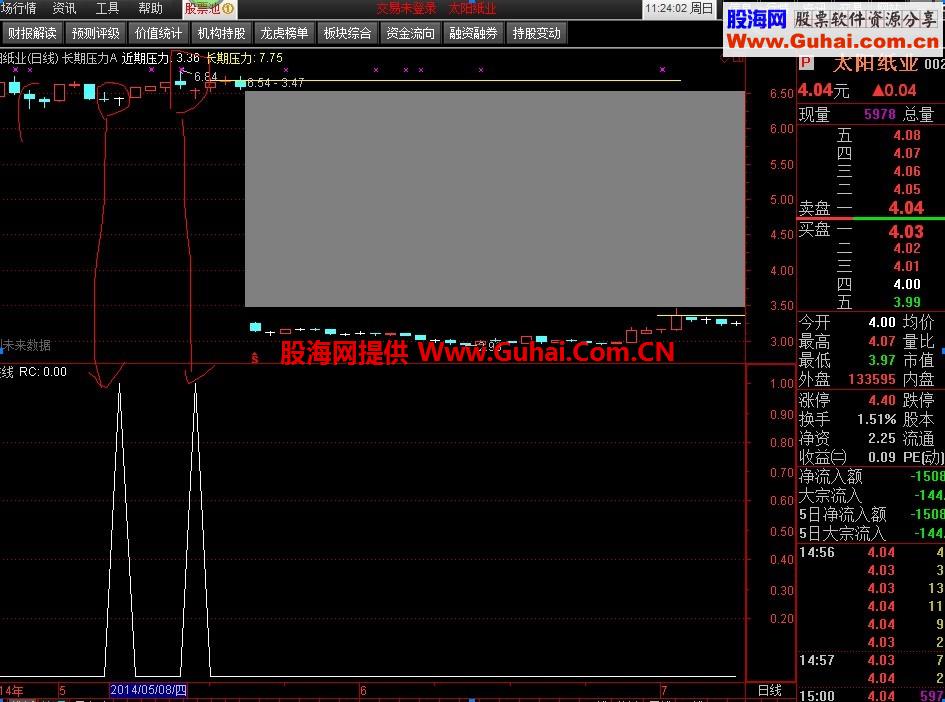This screenshot has width=945, height=702.
Task: Open the 帮助 menu
Action: click(150, 8)
